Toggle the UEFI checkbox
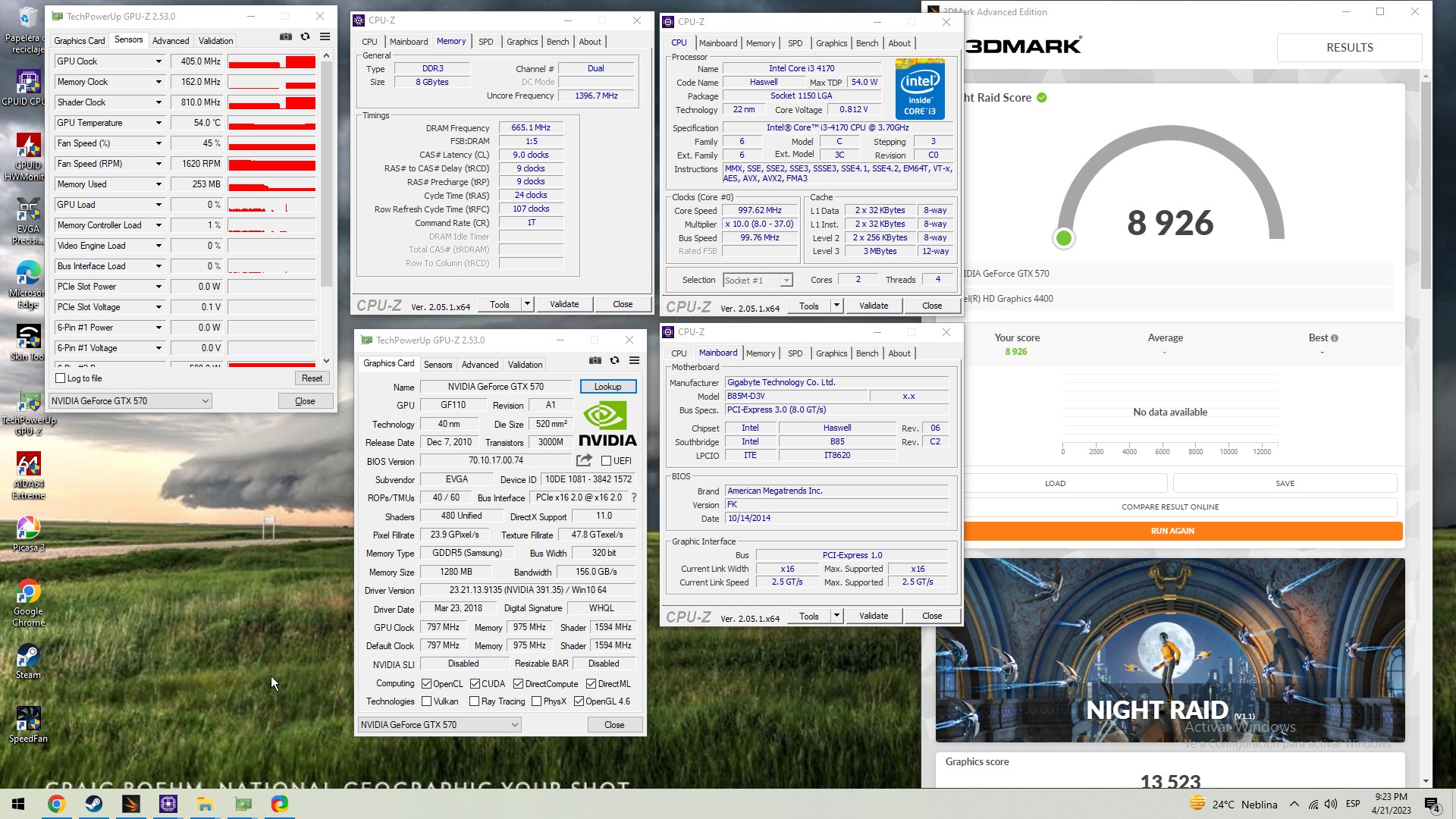 (x=606, y=460)
